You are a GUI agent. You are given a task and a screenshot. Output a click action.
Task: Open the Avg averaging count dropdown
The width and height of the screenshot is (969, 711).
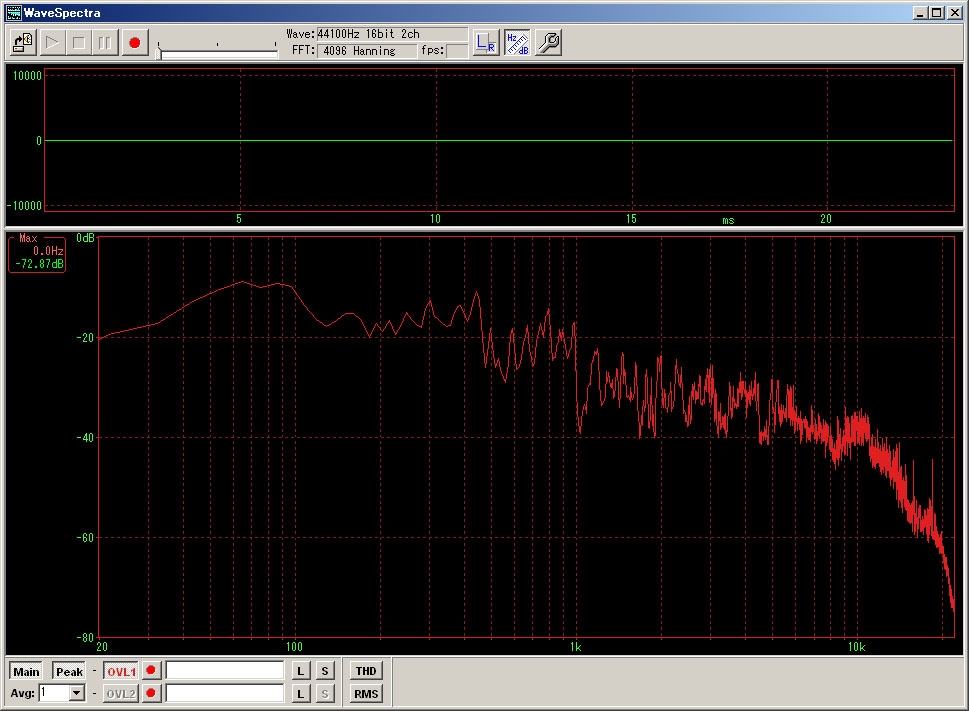(x=77, y=693)
